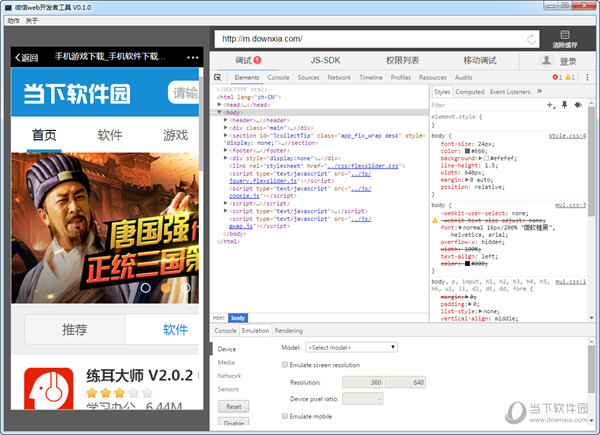
Task: Open the Sources panel tab
Action: click(308, 77)
